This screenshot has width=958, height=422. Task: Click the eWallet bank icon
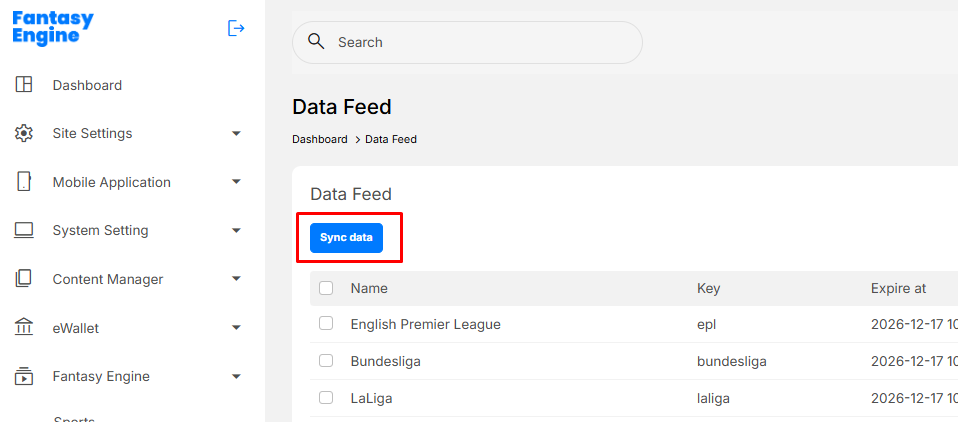(x=24, y=327)
